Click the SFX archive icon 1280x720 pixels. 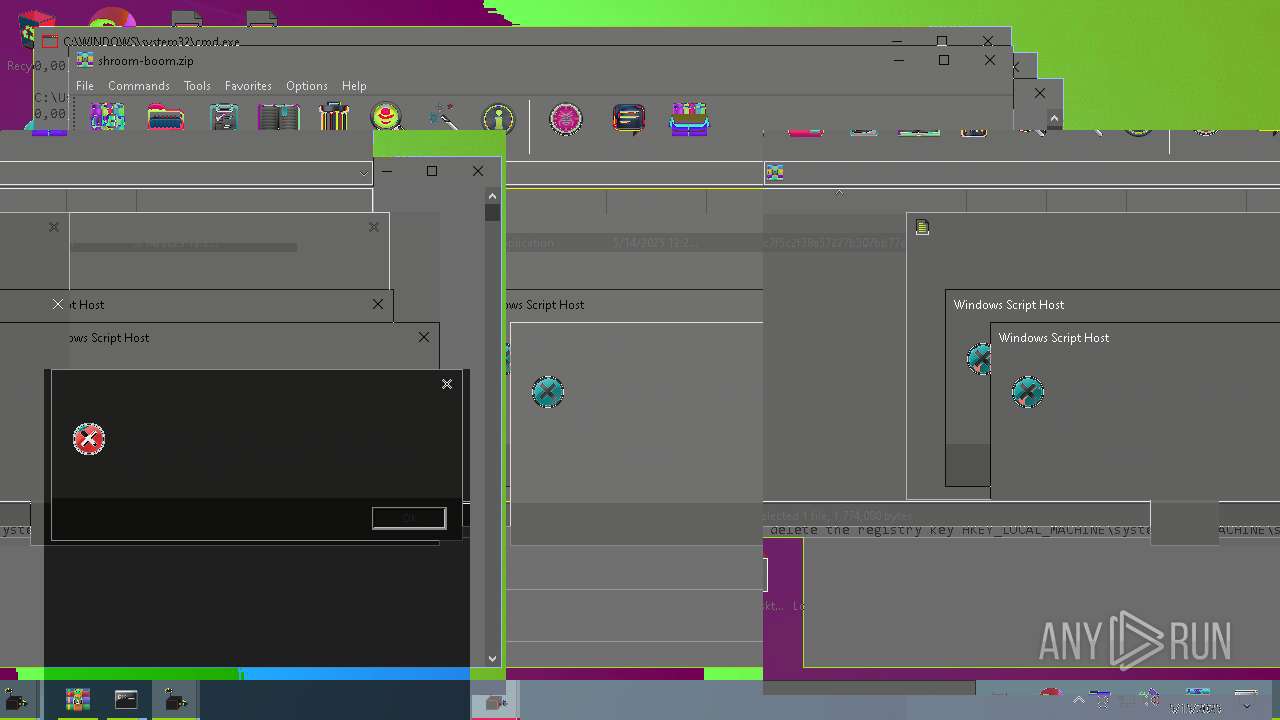[x=689, y=118]
